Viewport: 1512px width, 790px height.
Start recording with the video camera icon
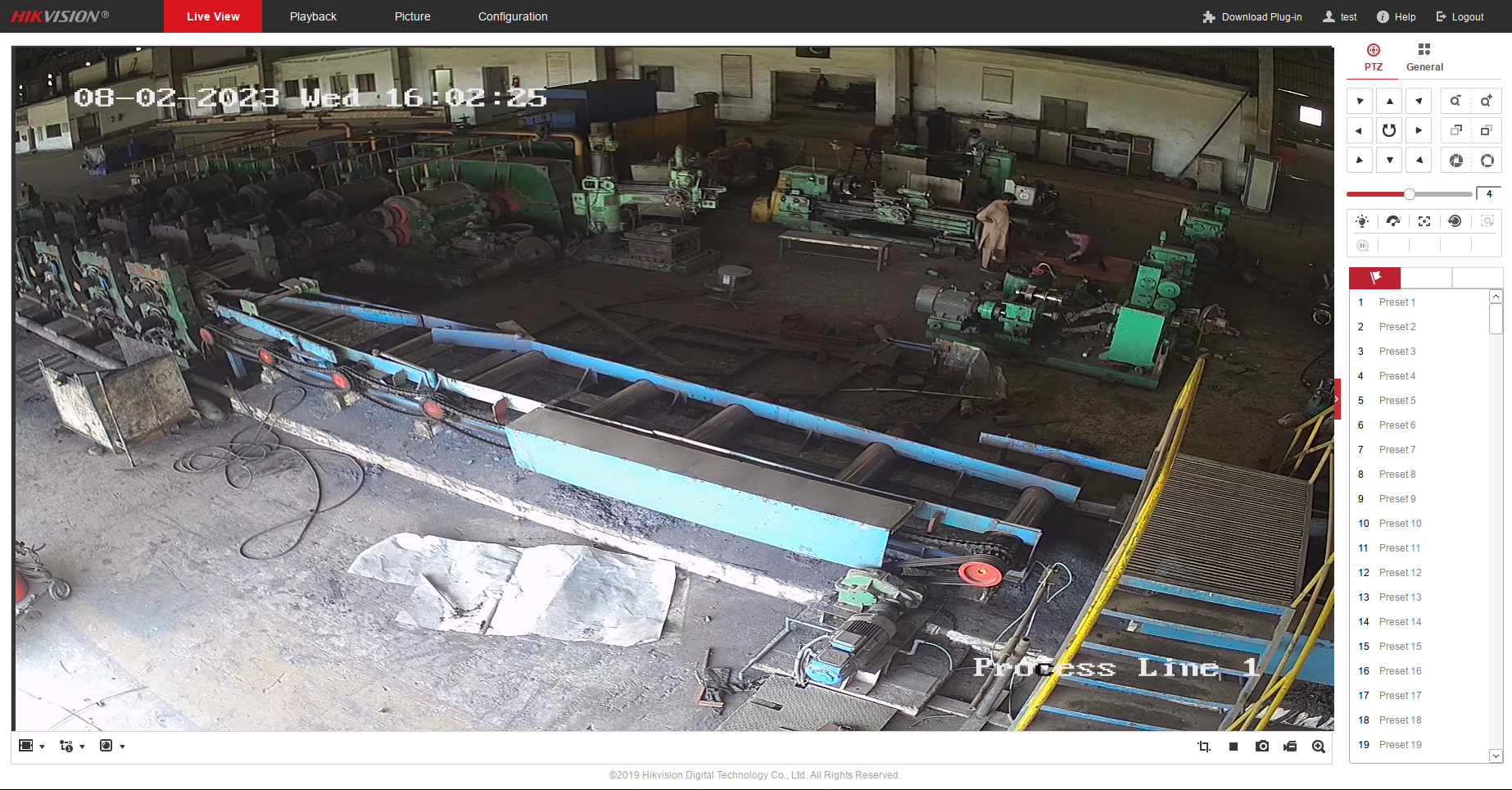pos(1290,746)
